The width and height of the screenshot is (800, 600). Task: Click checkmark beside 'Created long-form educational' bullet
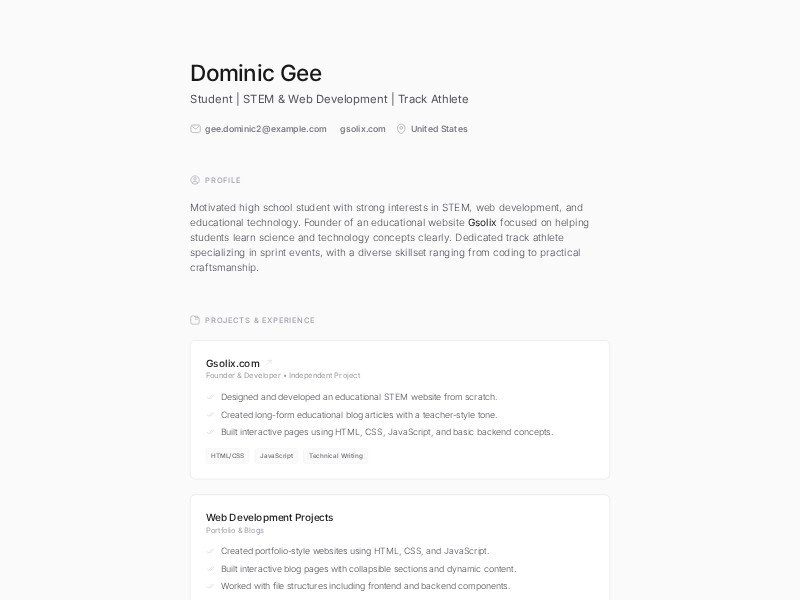click(210, 415)
